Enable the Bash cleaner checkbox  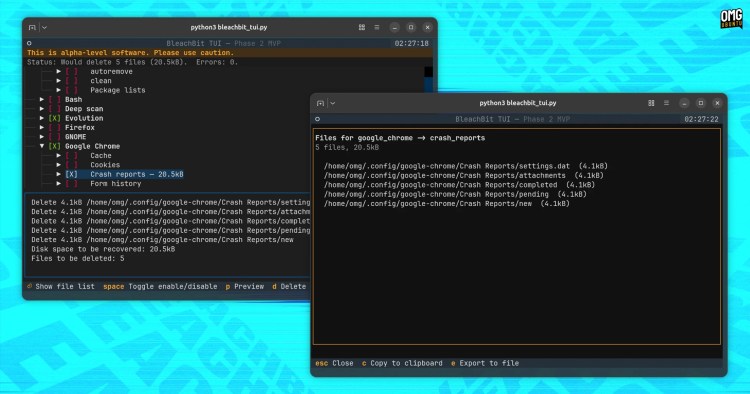(x=55, y=99)
